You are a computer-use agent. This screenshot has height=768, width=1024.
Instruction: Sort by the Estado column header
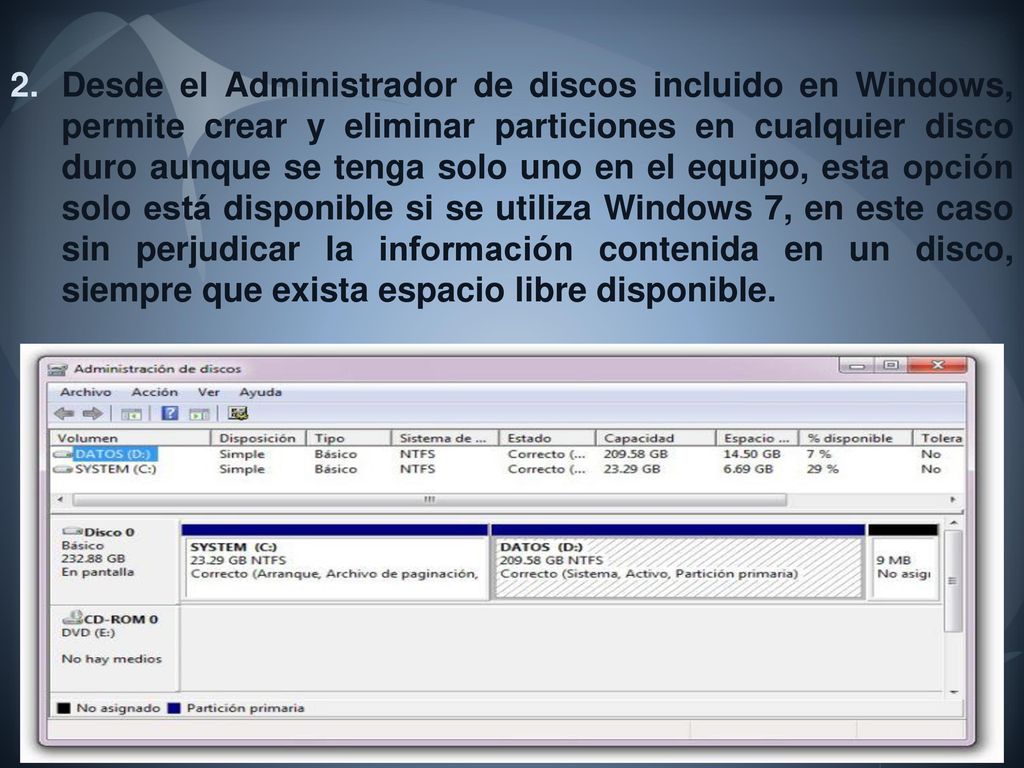[x=547, y=438]
